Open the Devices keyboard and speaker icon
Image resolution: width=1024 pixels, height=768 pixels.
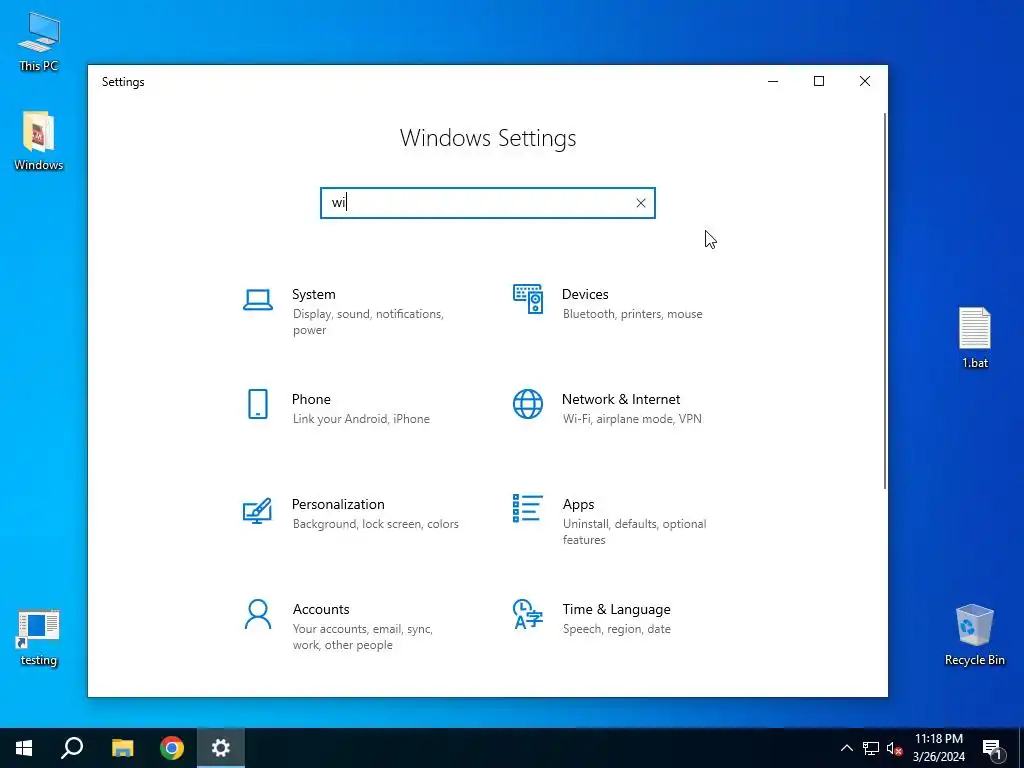pos(528,299)
